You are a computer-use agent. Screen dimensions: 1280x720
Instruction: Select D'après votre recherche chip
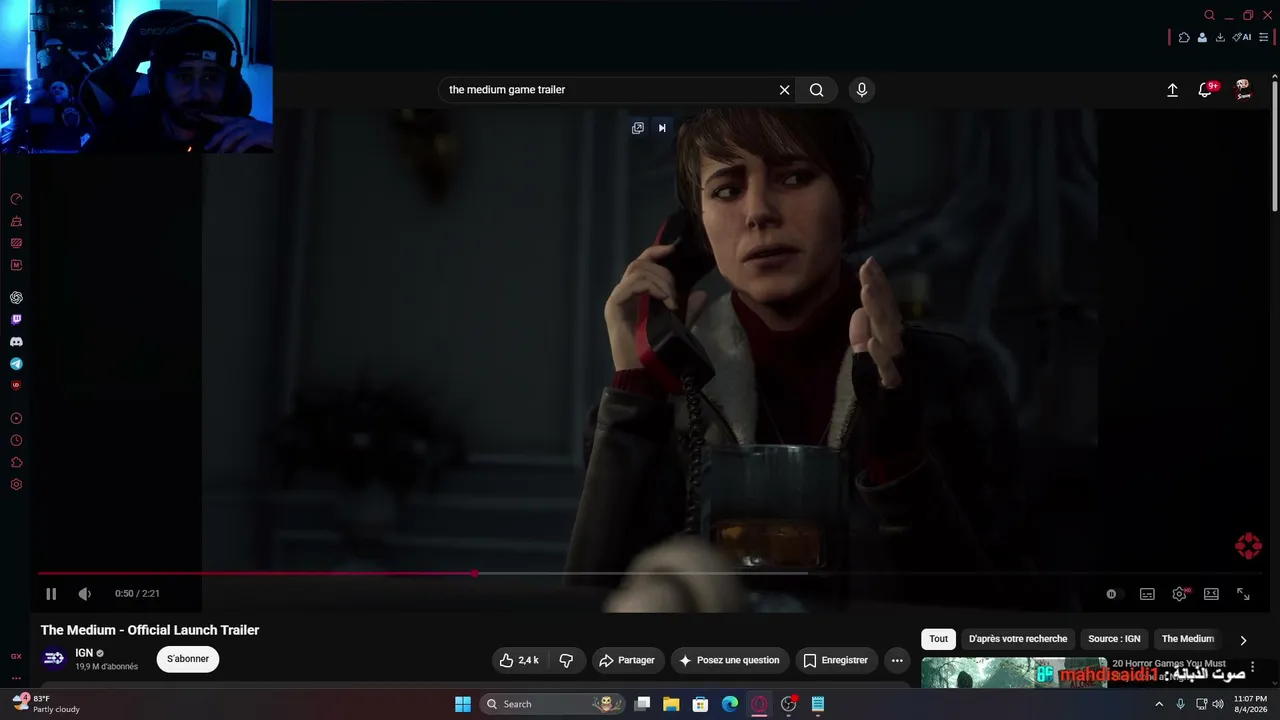(1018, 639)
